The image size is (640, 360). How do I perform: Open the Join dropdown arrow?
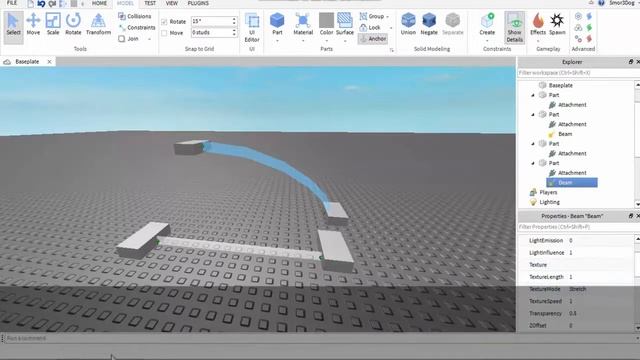click(x=150, y=39)
